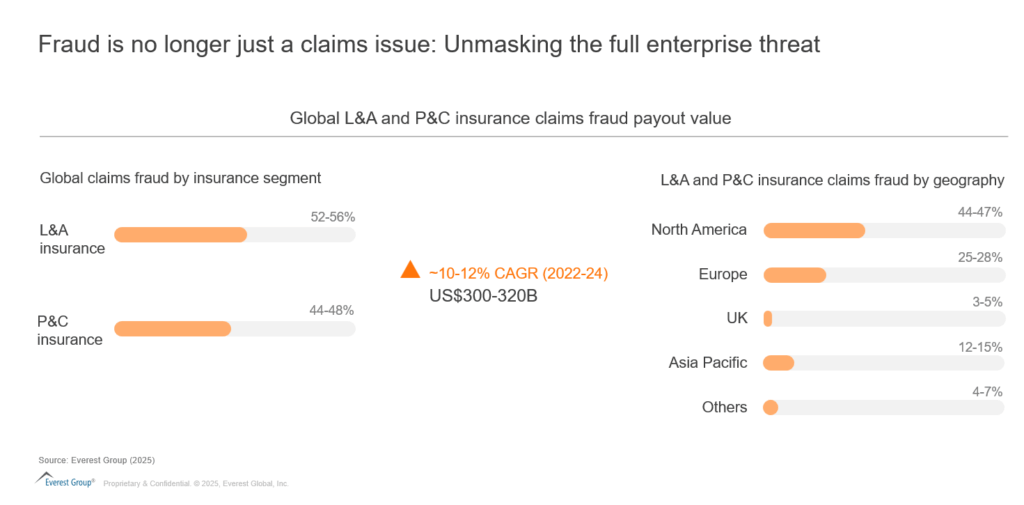Image resolution: width=1024 pixels, height=505 pixels.
Task: Click the Asia Pacific fraud share bar
Action: [883, 362]
